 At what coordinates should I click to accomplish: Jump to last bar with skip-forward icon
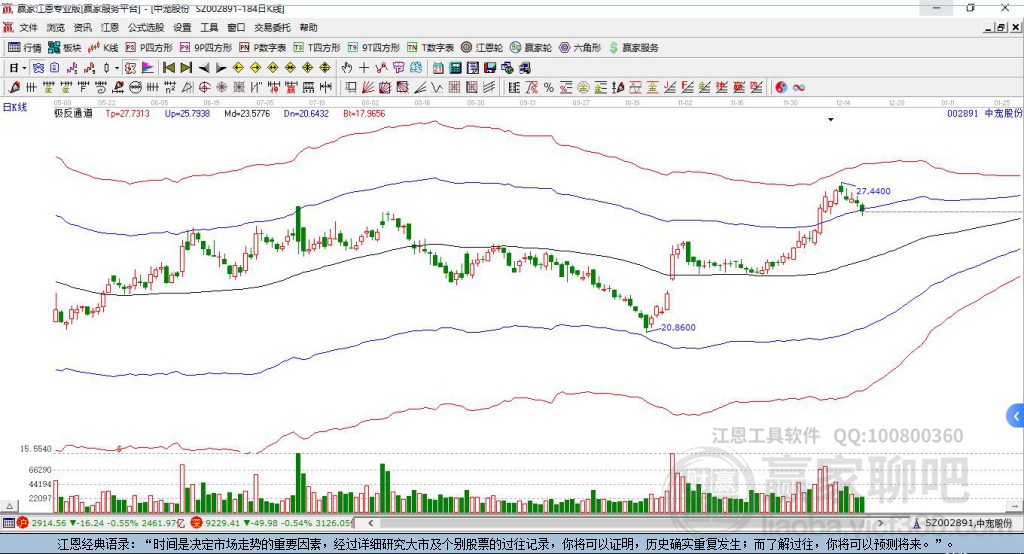[186, 68]
